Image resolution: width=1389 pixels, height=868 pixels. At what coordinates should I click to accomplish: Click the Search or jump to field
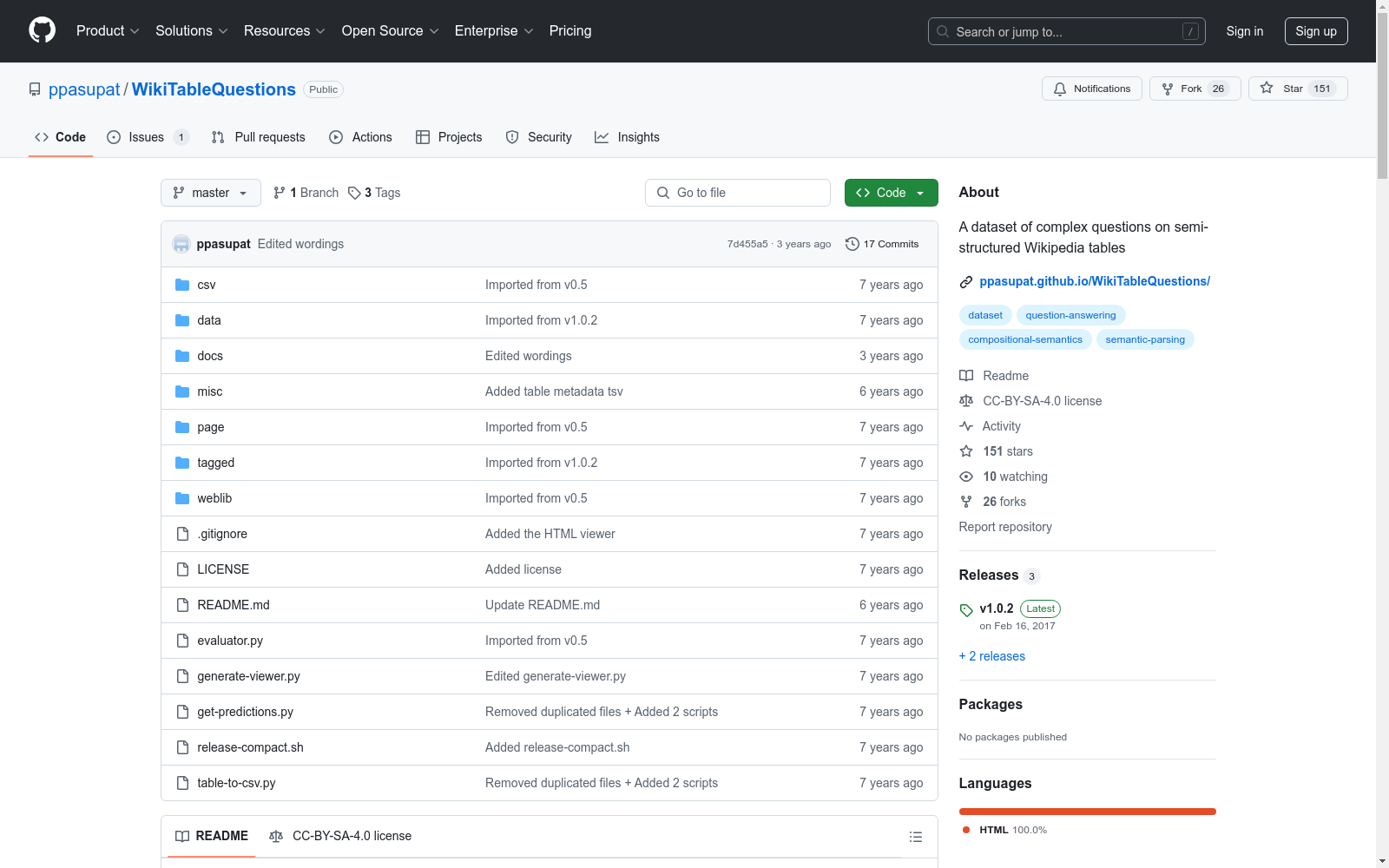coord(1067,31)
